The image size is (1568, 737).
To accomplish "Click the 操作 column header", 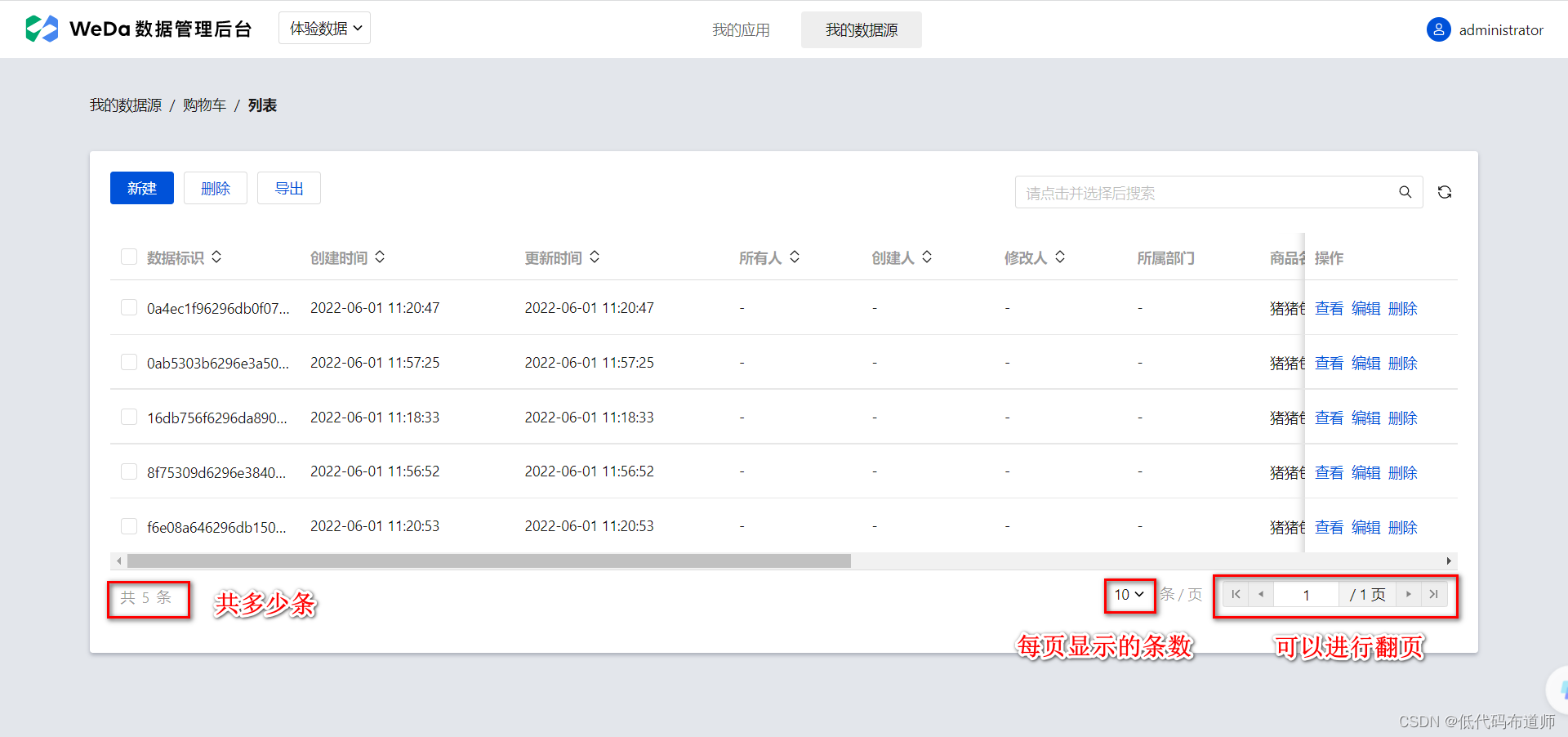I will pos(1329,258).
